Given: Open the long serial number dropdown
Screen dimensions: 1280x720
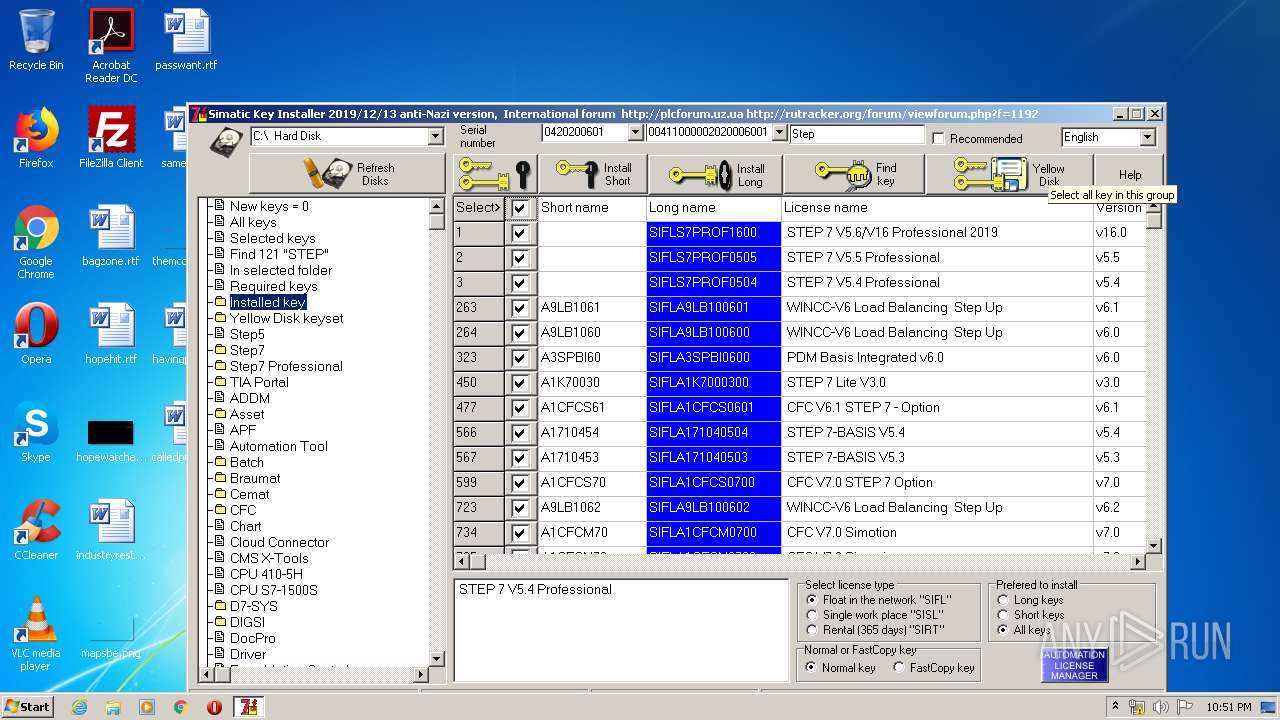Looking at the screenshot, I should (778, 133).
